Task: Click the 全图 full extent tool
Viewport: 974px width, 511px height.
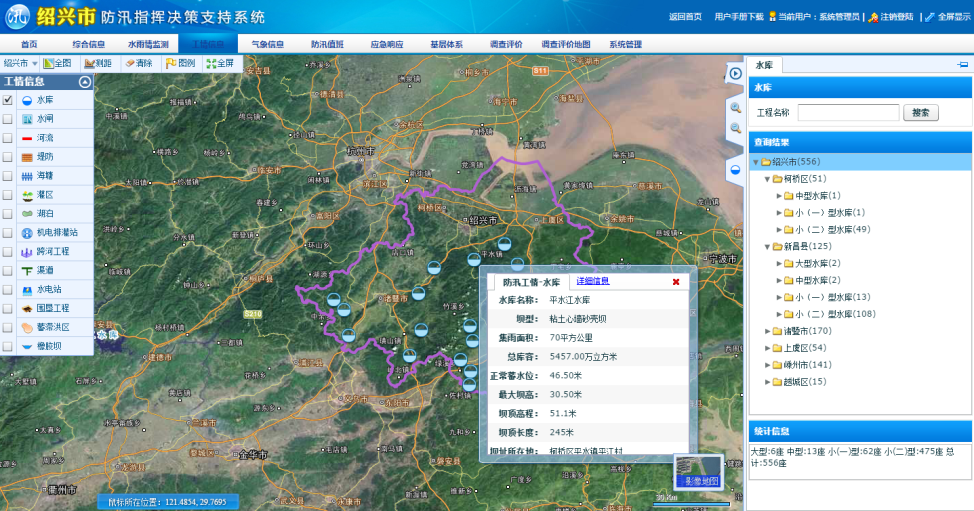Action: tap(58, 63)
